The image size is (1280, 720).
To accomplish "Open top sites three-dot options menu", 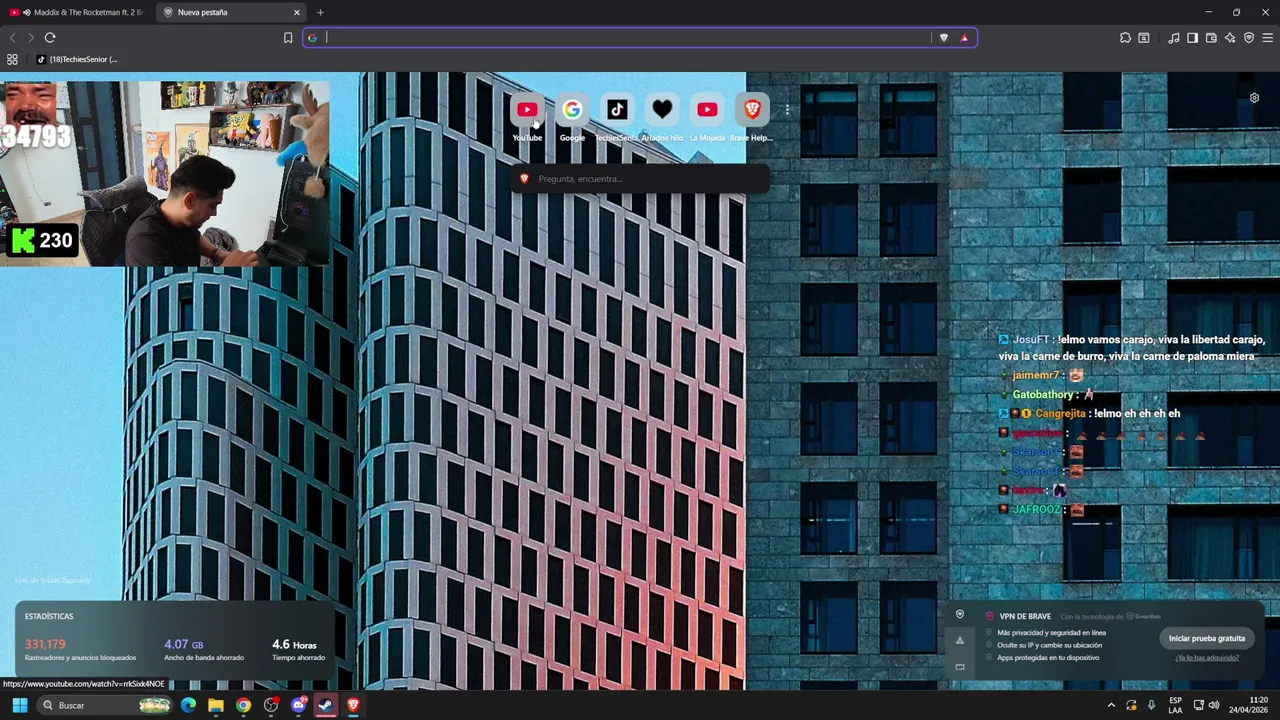I will pos(787,110).
